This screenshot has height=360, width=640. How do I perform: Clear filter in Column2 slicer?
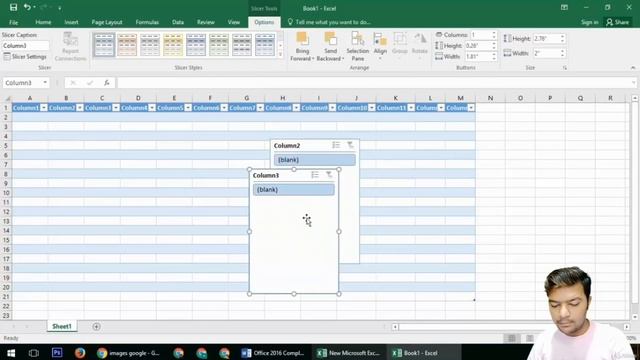point(350,145)
